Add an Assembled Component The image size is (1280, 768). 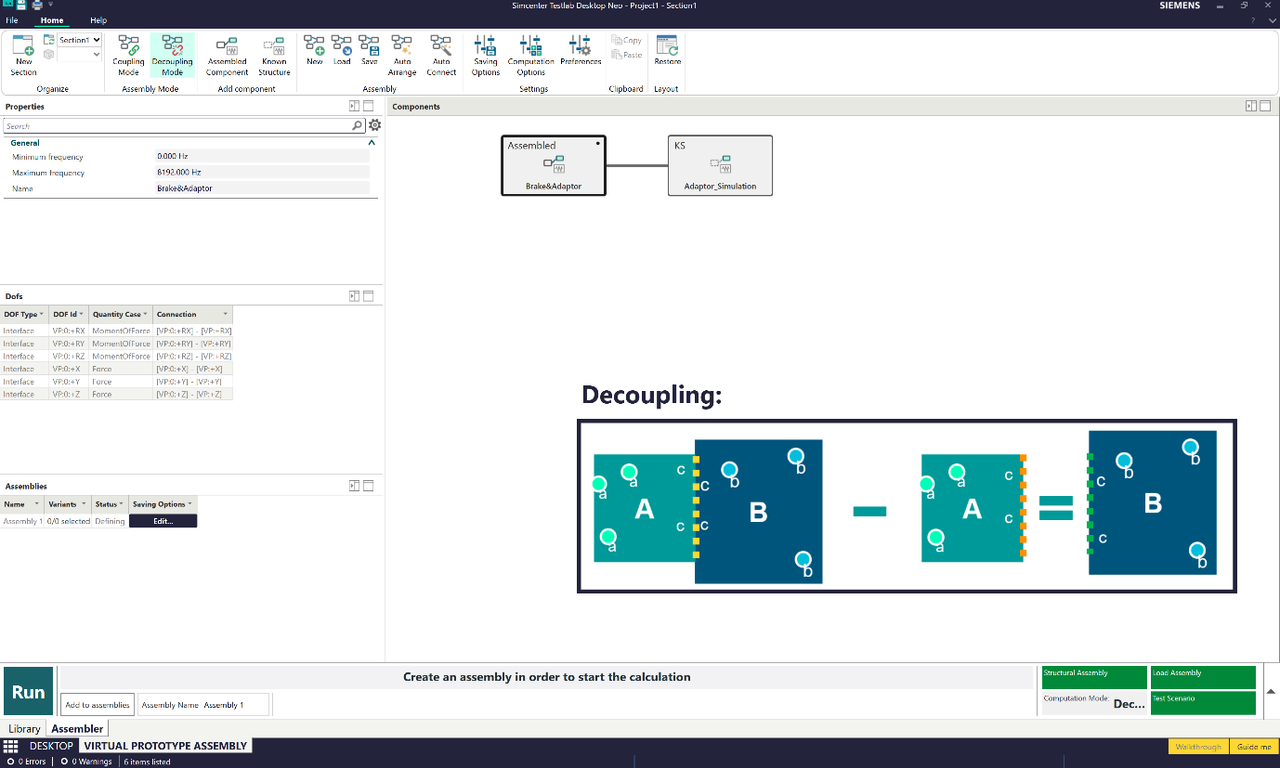pos(227,55)
